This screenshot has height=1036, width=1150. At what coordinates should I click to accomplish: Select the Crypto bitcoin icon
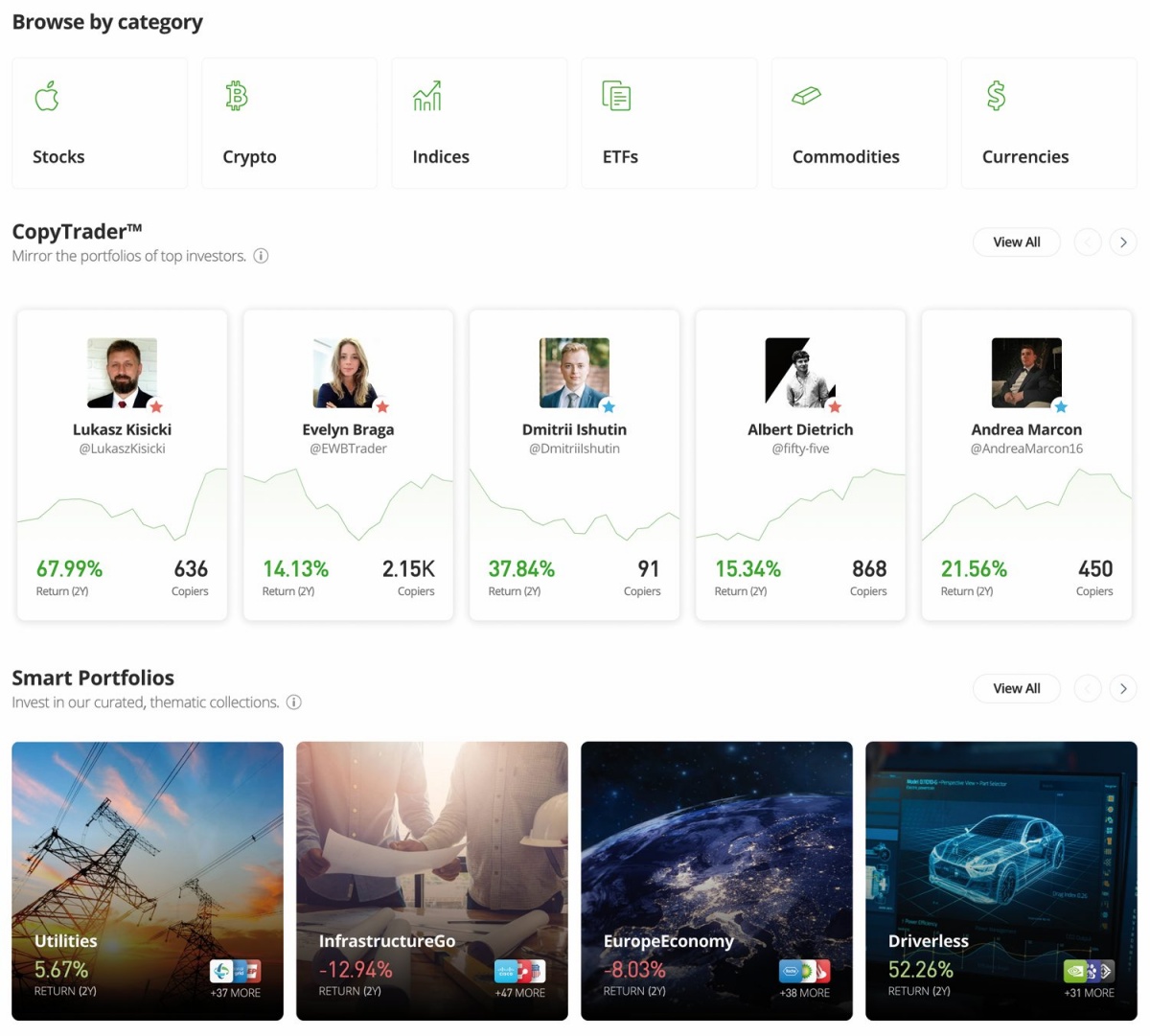click(237, 96)
